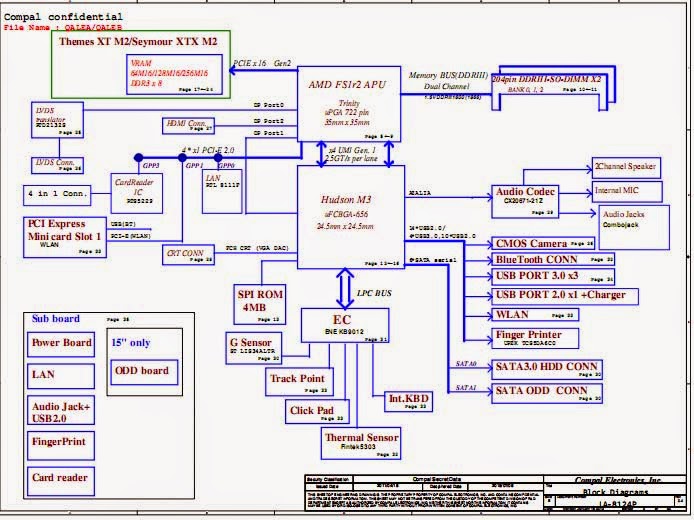Image resolution: width=694 pixels, height=520 pixels.
Task: Click the 'SATA1' line label
Action: pyautogui.click(x=466, y=388)
